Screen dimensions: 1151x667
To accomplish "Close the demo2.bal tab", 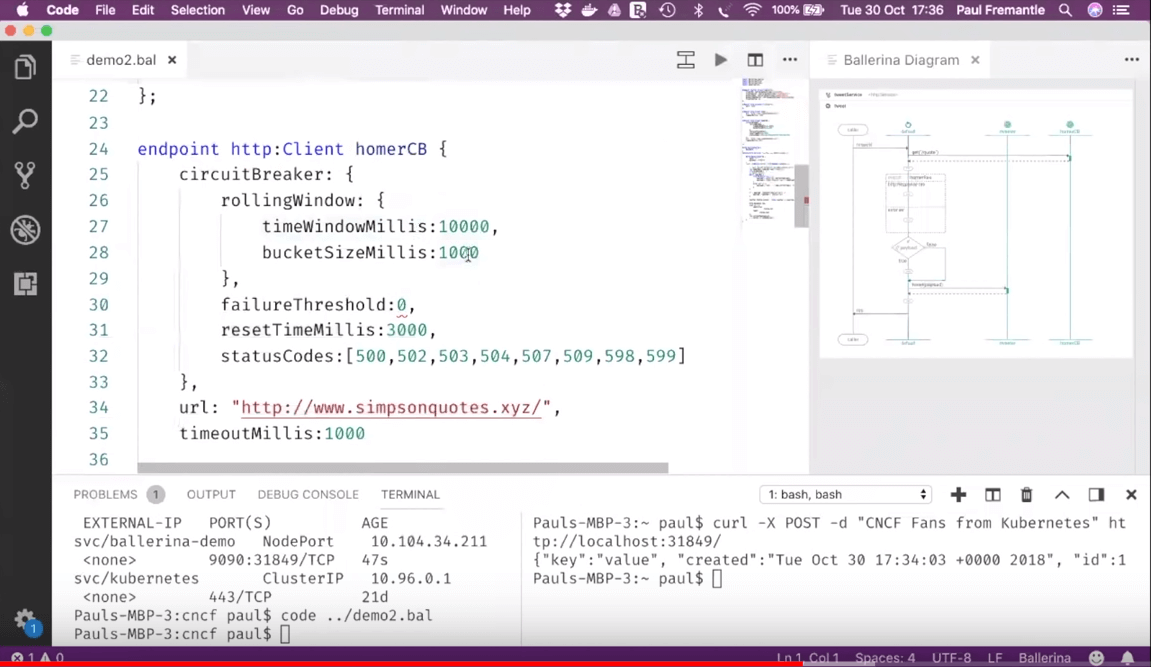I will coord(172,60).
